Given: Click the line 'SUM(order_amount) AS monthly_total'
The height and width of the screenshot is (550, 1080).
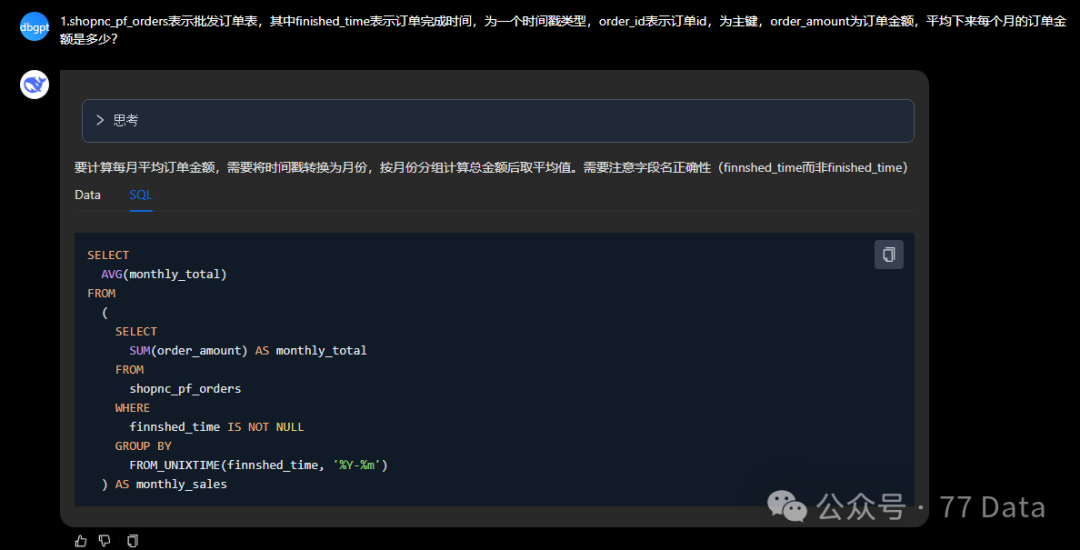Looking at the screenshot, I should point(248,350).
